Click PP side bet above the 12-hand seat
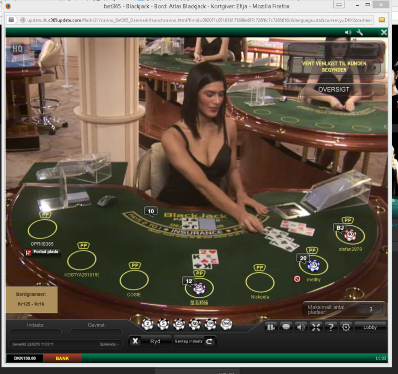Viewport: 398px width, 374px height. (199, 273)
